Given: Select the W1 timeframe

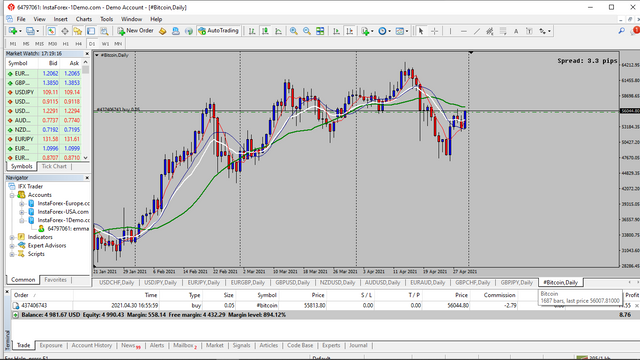Looking at the screenshot, I should click(105, 44).
